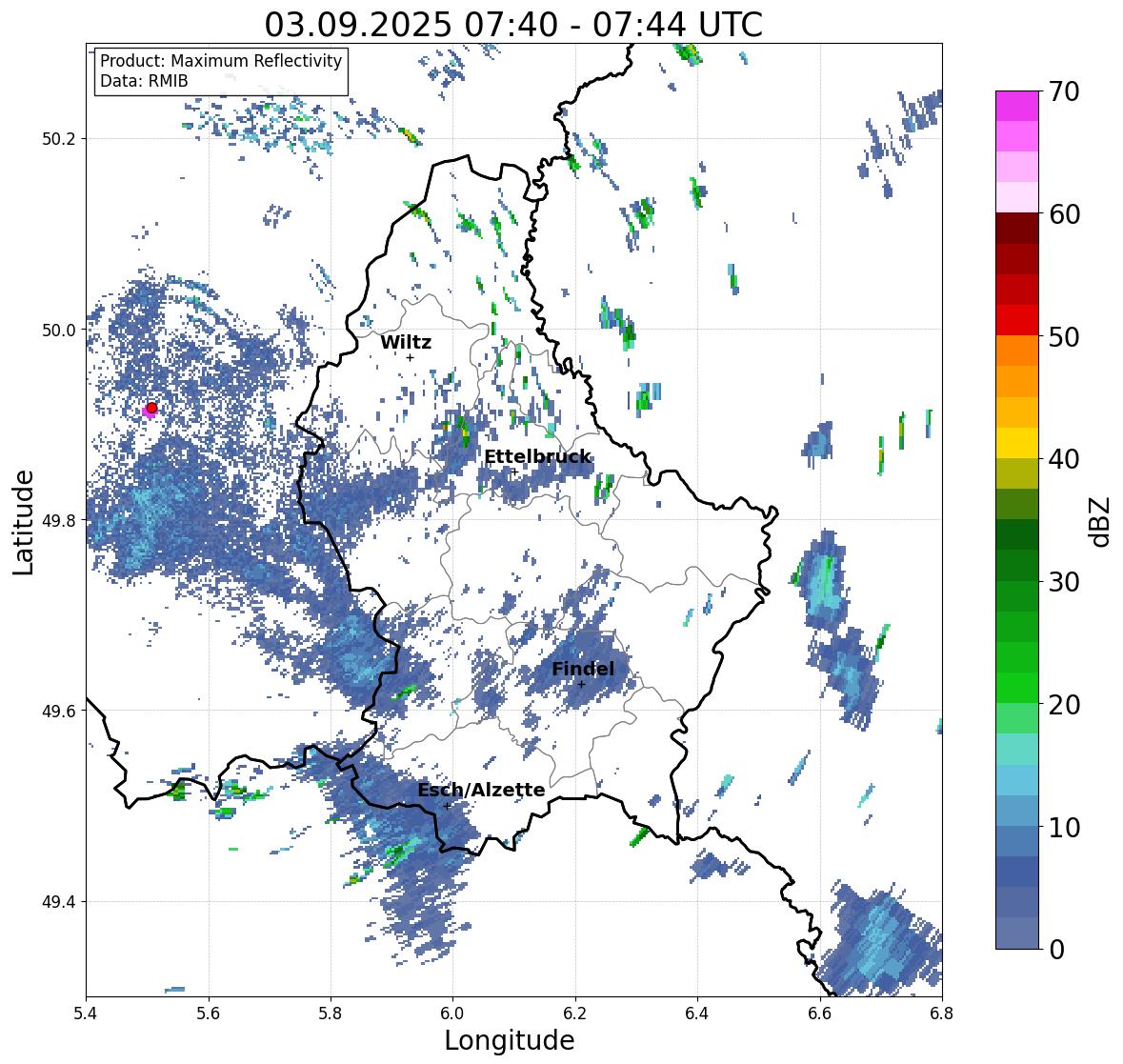
Task: Click the 'dBZ' colorbar label
Action: pos(1101,522)
